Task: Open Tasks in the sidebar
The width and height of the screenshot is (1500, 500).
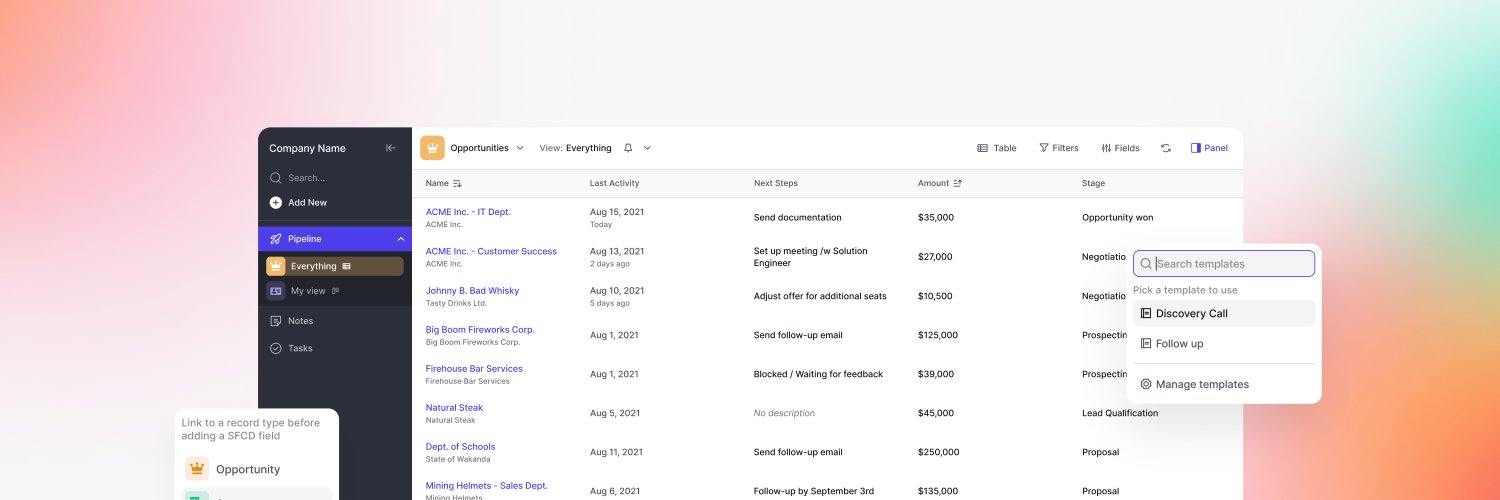Action: [x=300, y=348]
